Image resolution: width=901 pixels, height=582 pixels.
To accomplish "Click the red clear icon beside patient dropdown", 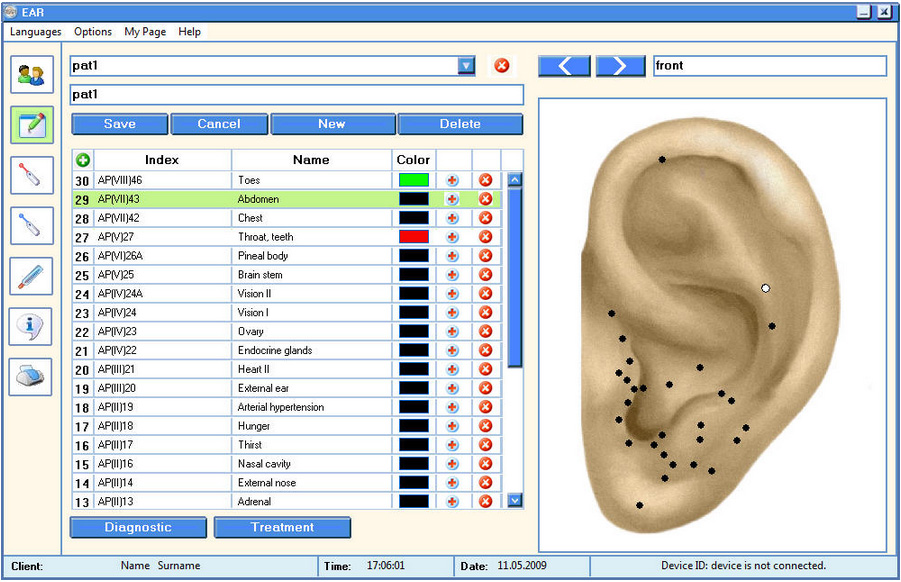I will click(x=502, y=66).
